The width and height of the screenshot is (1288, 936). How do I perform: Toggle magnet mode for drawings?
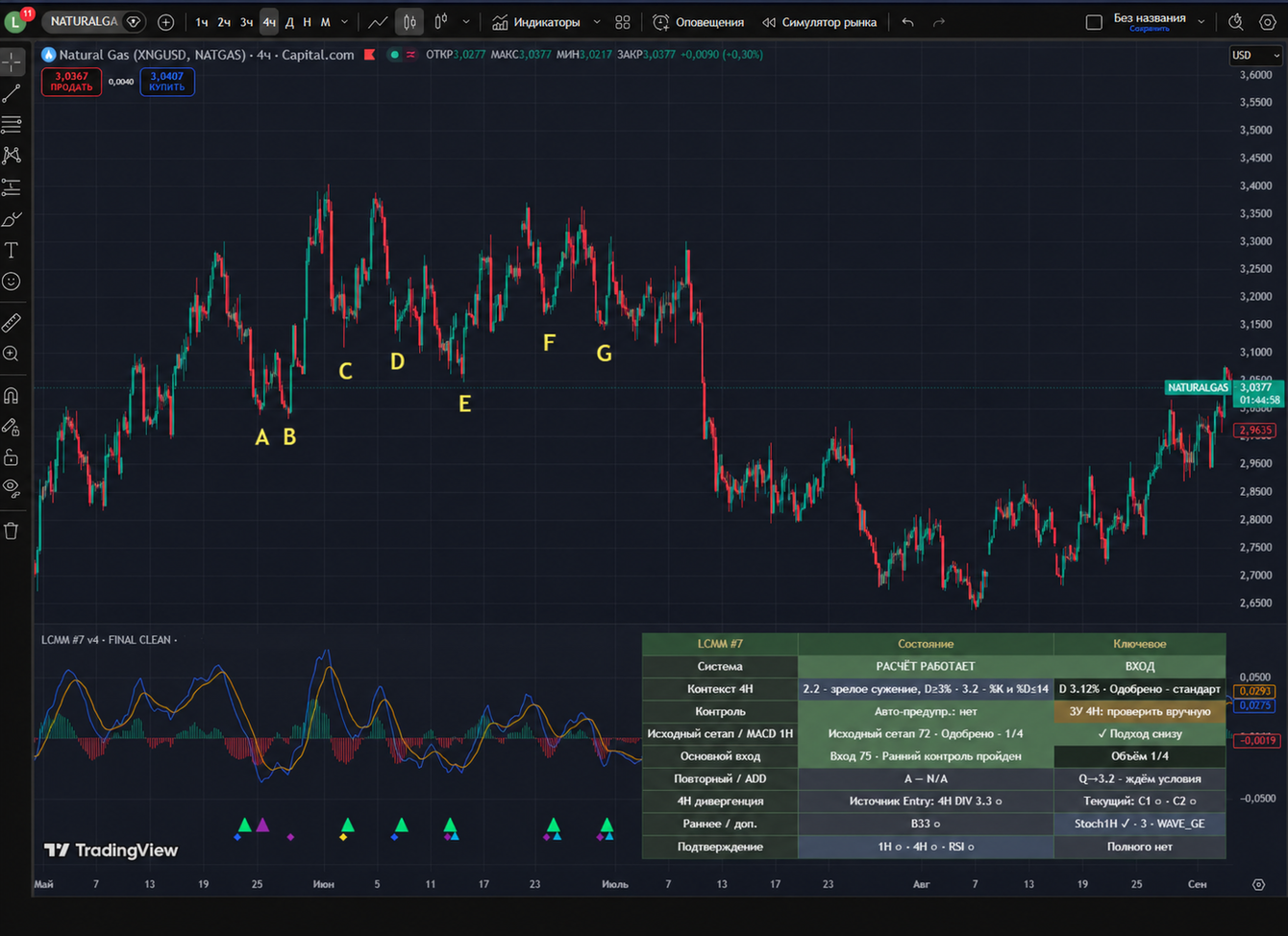(12, 395)
